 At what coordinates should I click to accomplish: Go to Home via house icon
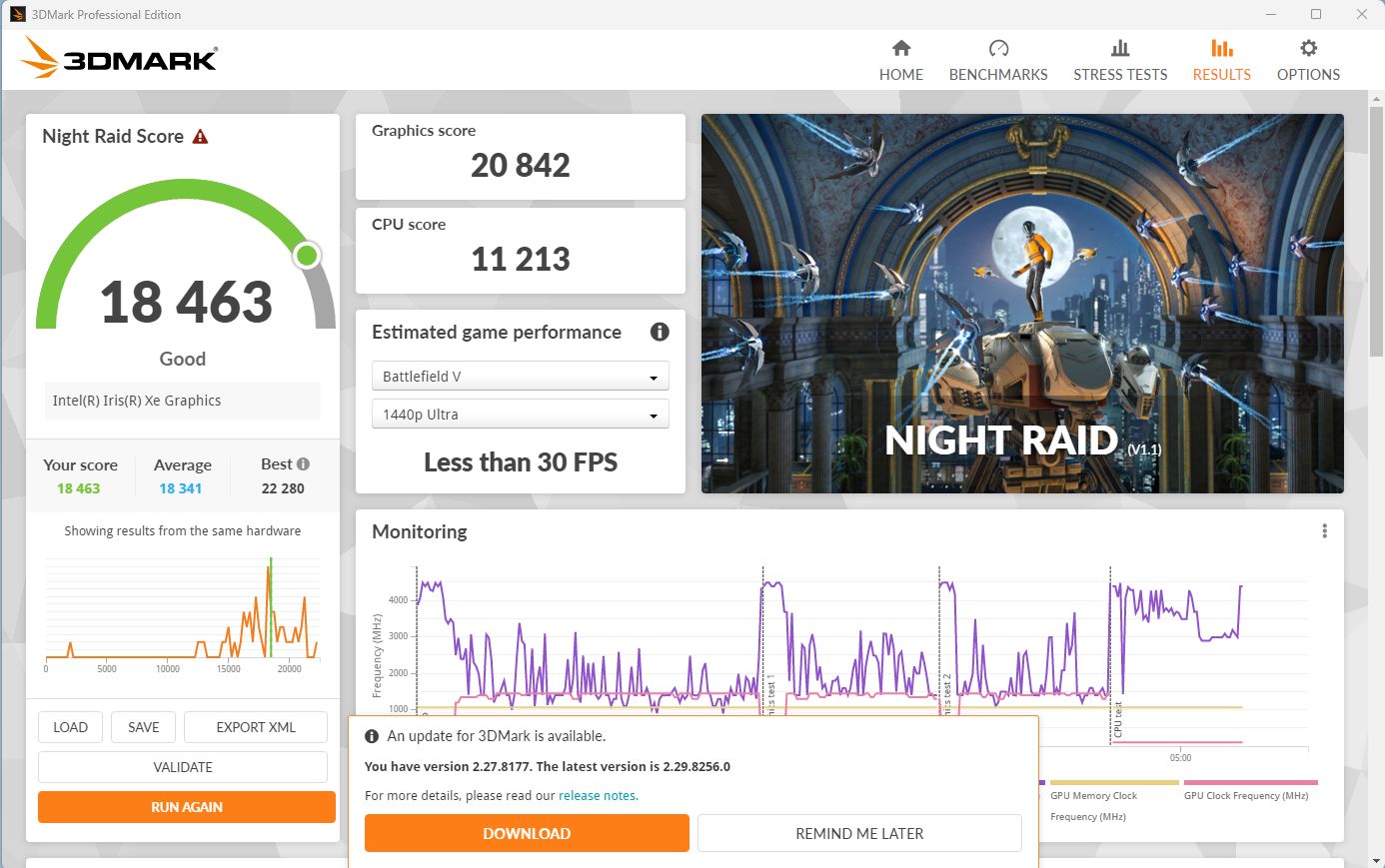coord(901,48)
